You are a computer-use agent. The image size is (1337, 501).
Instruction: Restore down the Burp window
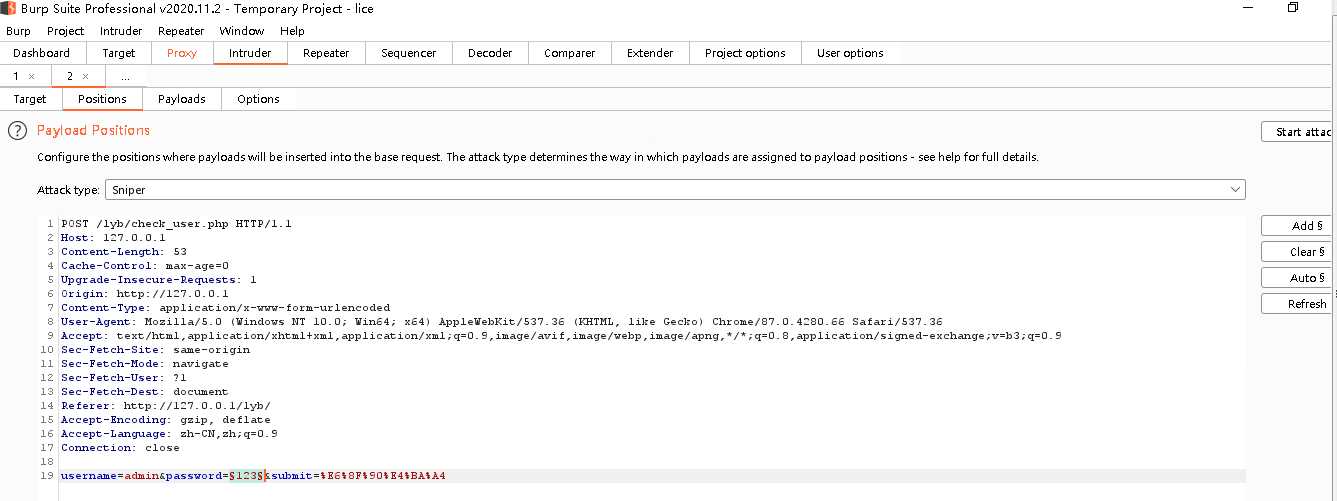click(1293, 8)
